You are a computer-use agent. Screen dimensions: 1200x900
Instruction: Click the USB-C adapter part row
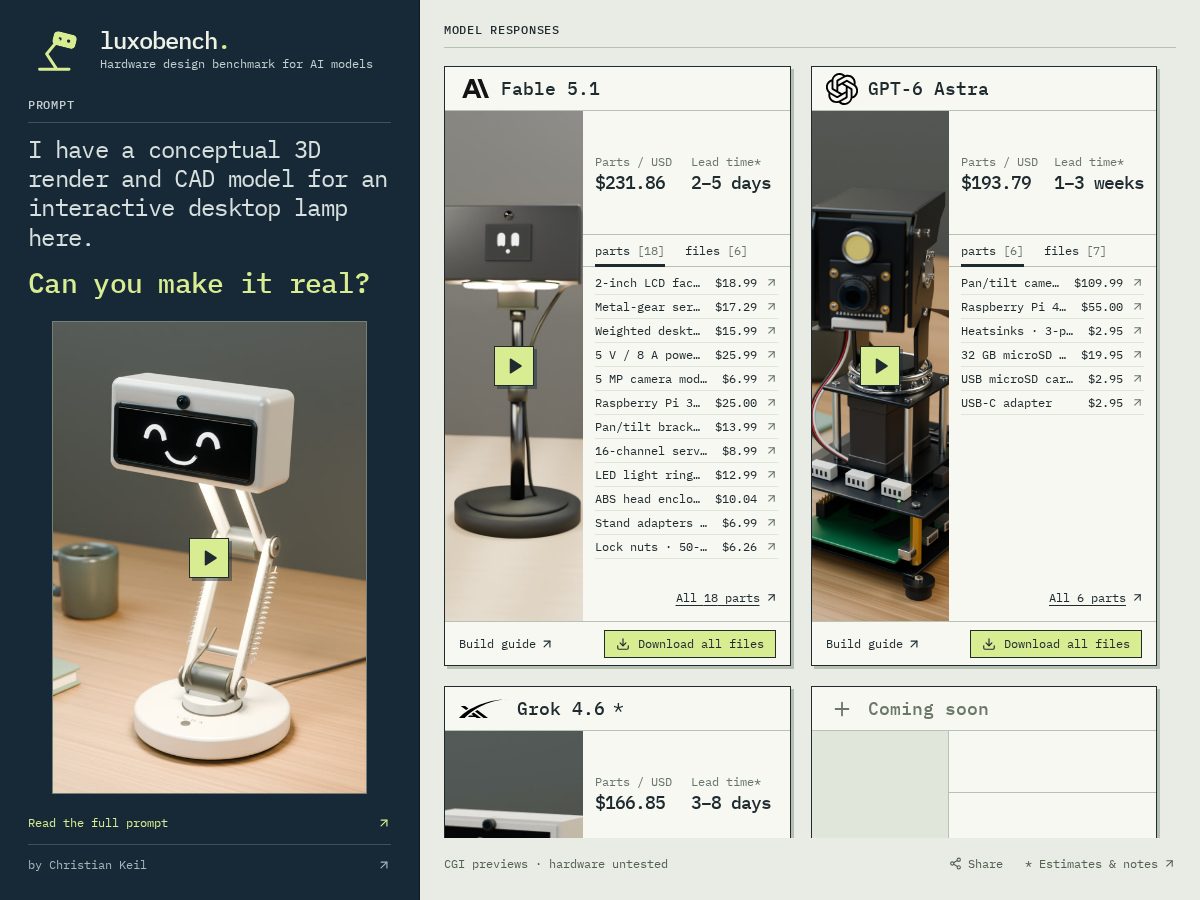point(1052,403)
